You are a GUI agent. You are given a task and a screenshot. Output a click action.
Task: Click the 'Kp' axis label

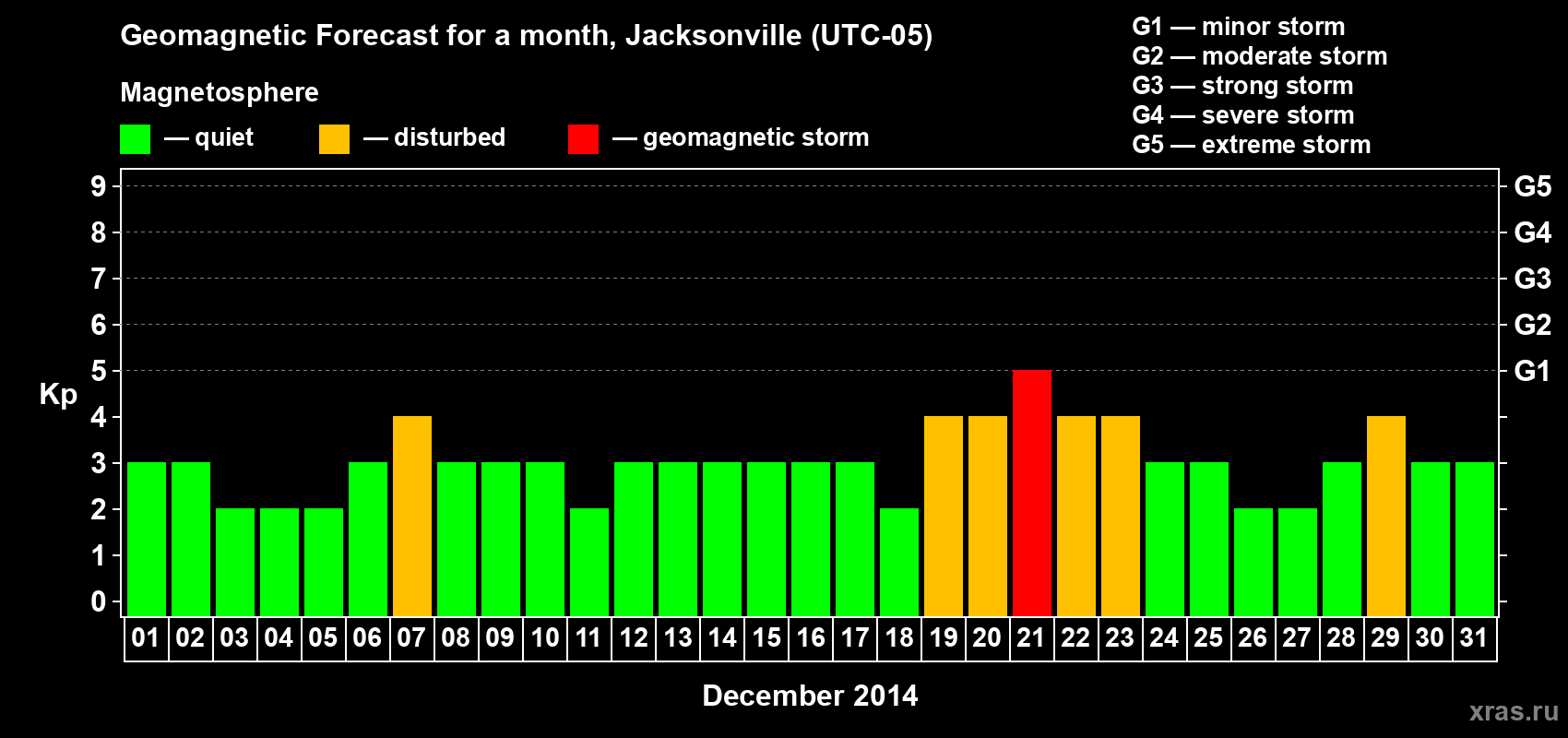[x=58, y=395]
